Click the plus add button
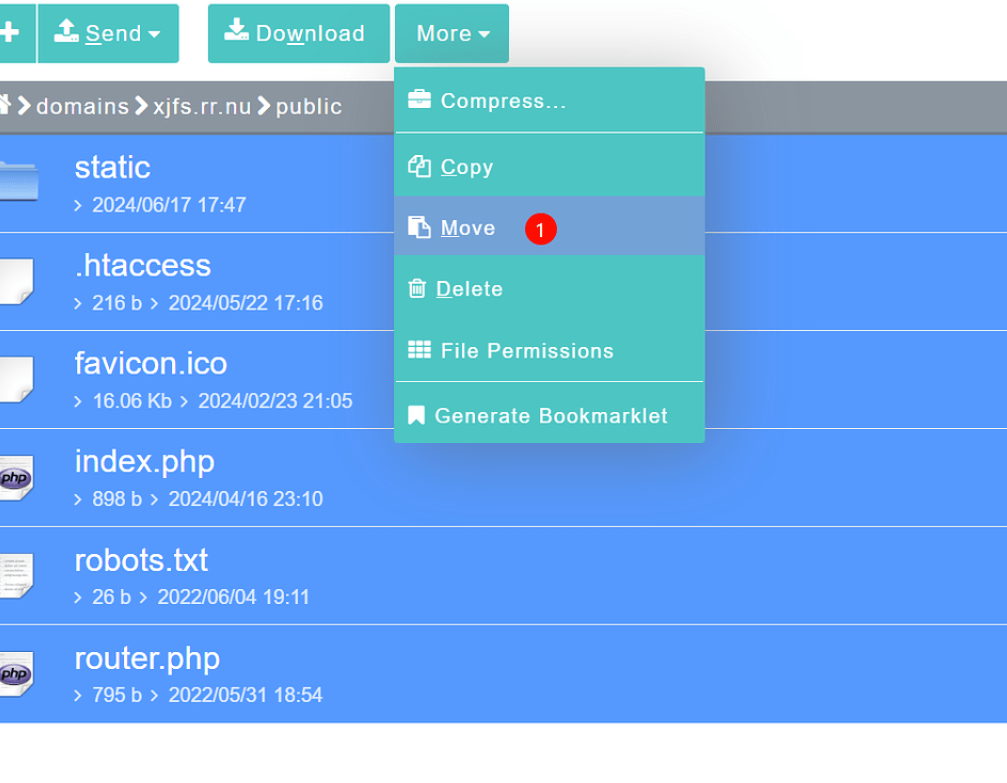The height and width of the screenshot is (783, 1007). click(12, 33)
